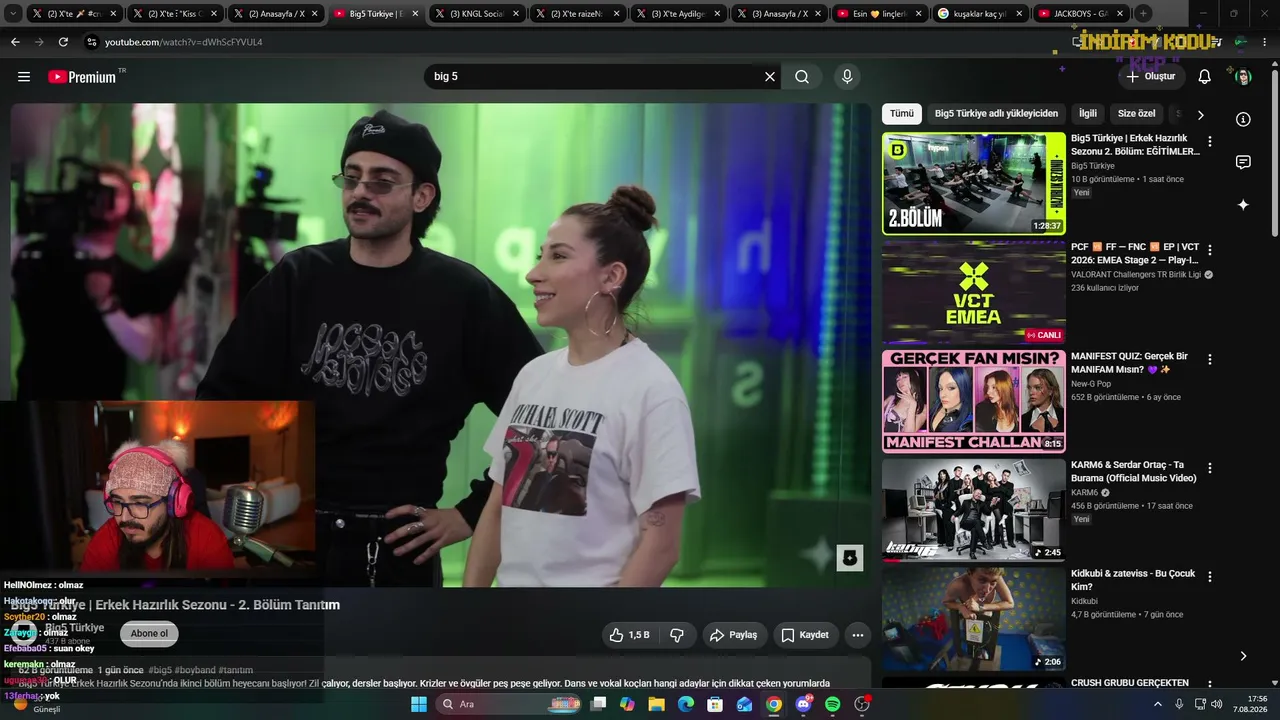Open the info panel icon in side strip

(1243, 119)
